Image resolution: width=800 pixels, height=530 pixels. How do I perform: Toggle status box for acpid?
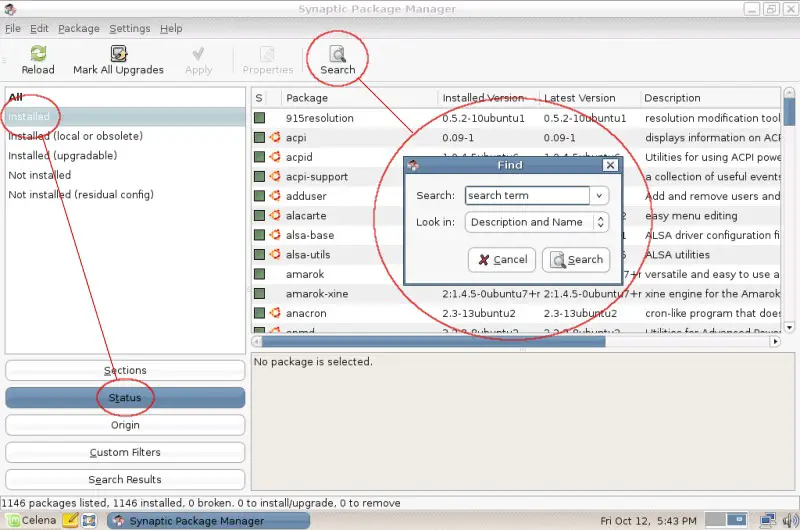point(259,157)
